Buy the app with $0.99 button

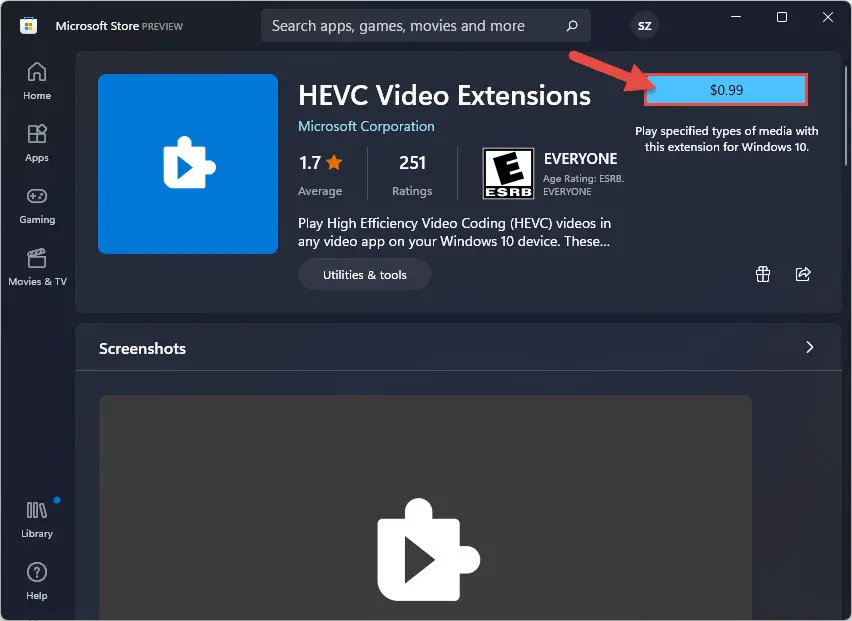[726, 90]
